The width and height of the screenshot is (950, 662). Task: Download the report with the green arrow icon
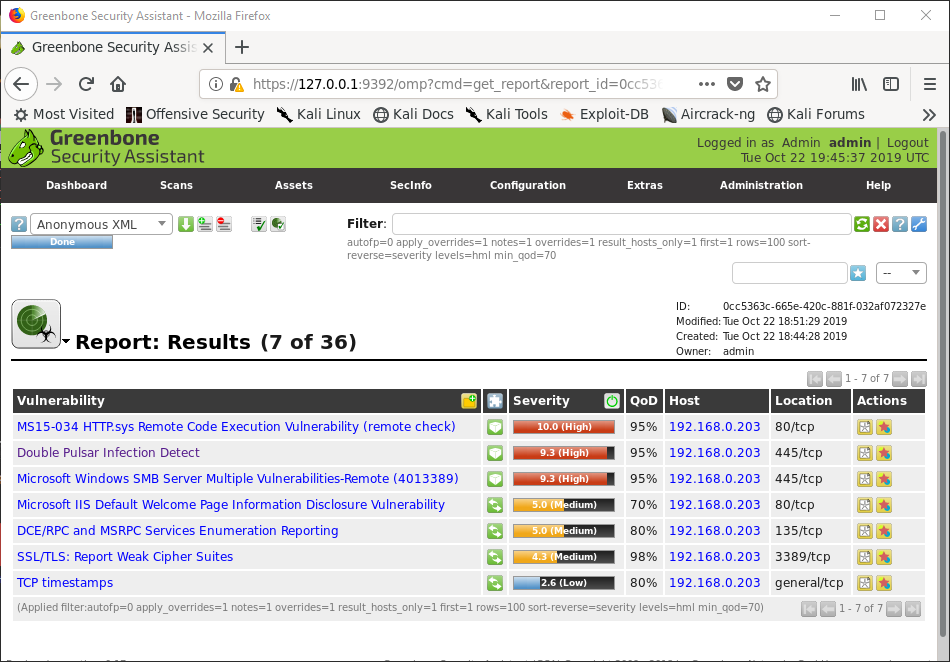pos(186,224)
